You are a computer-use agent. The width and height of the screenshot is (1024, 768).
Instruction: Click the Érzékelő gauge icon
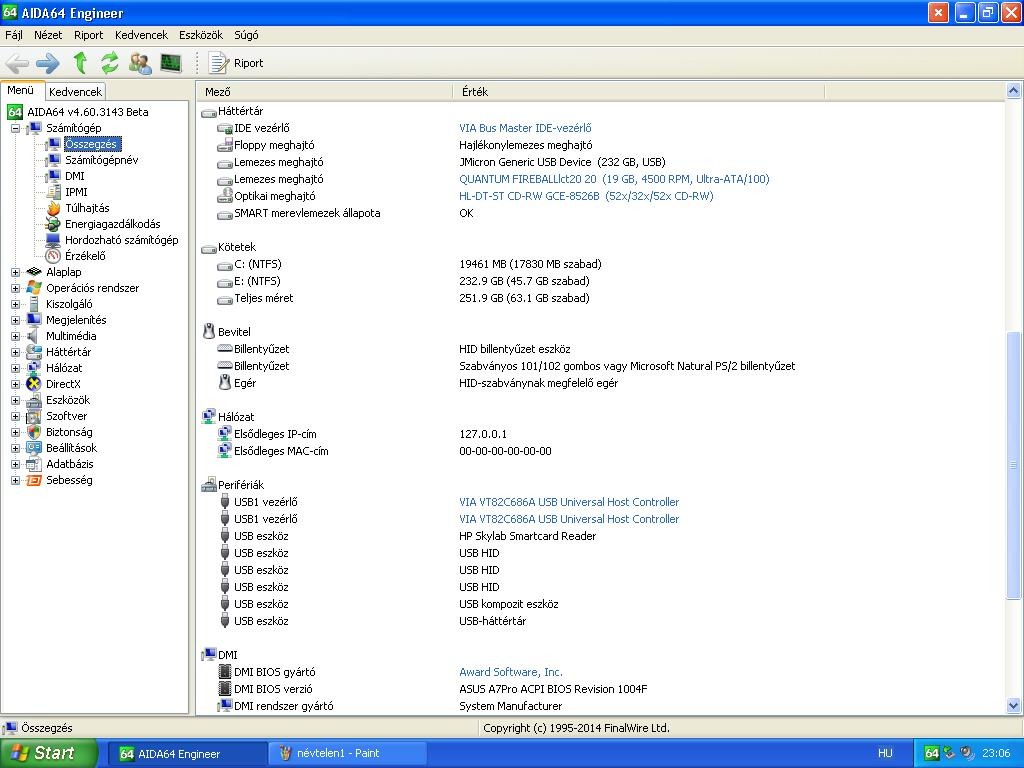point(53,256)
